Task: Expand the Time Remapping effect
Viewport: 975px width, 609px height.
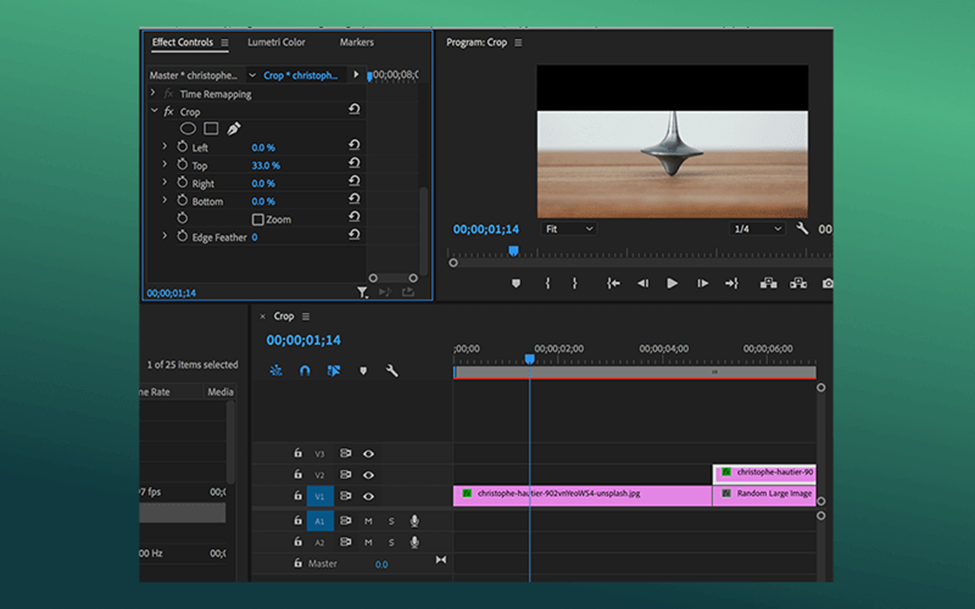Action: click(153, 93)
